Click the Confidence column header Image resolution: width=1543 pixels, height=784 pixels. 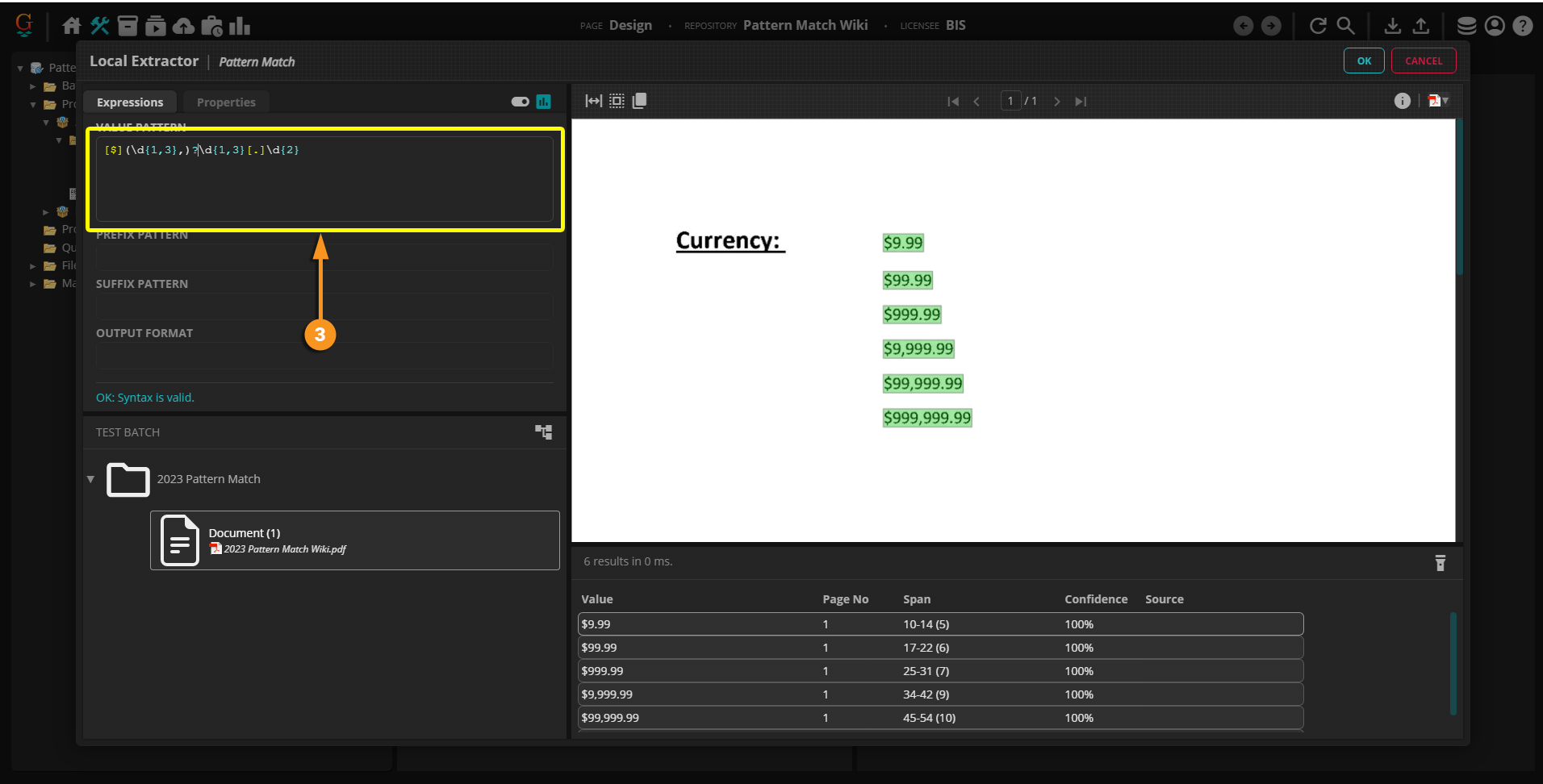(x=1096, y=599)
